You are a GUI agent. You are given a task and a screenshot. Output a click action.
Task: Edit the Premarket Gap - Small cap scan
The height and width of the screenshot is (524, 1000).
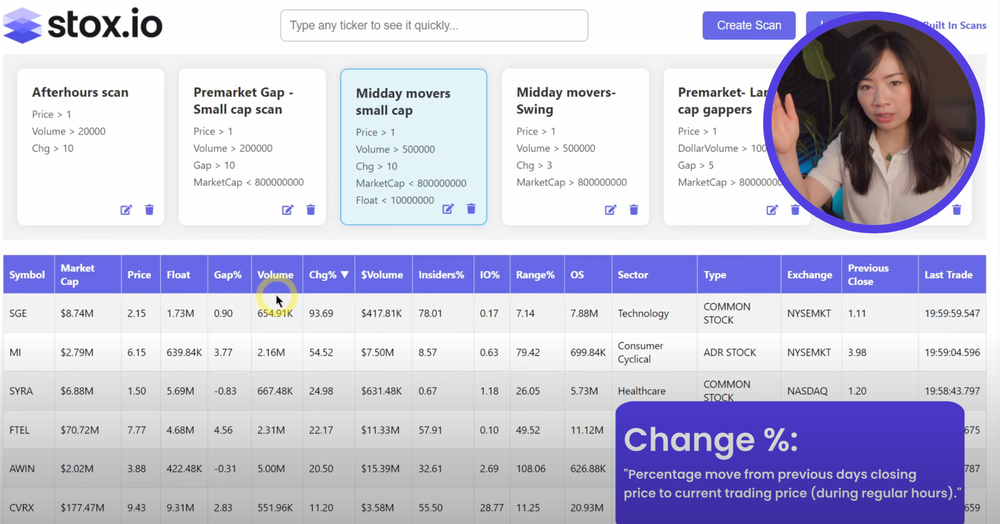pyautogui.click(x=288, y=210)
